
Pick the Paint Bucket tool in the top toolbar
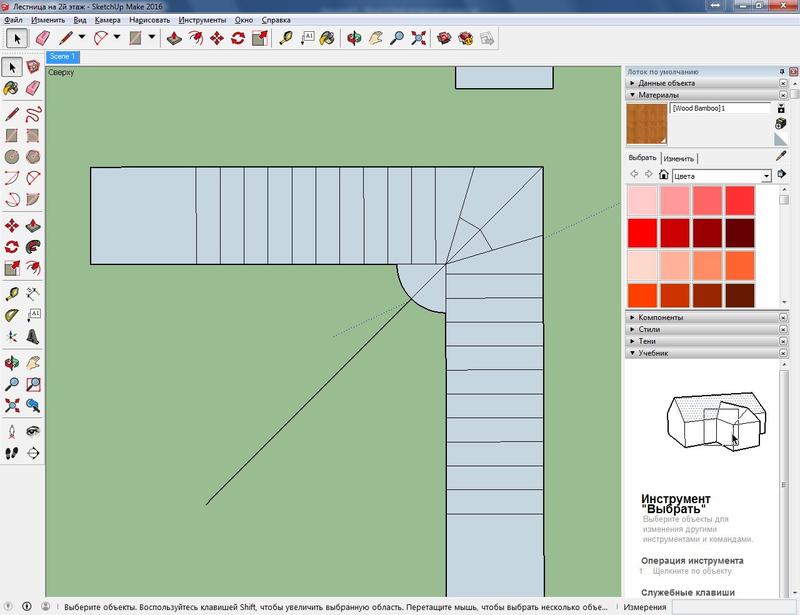tap(330, 38)
